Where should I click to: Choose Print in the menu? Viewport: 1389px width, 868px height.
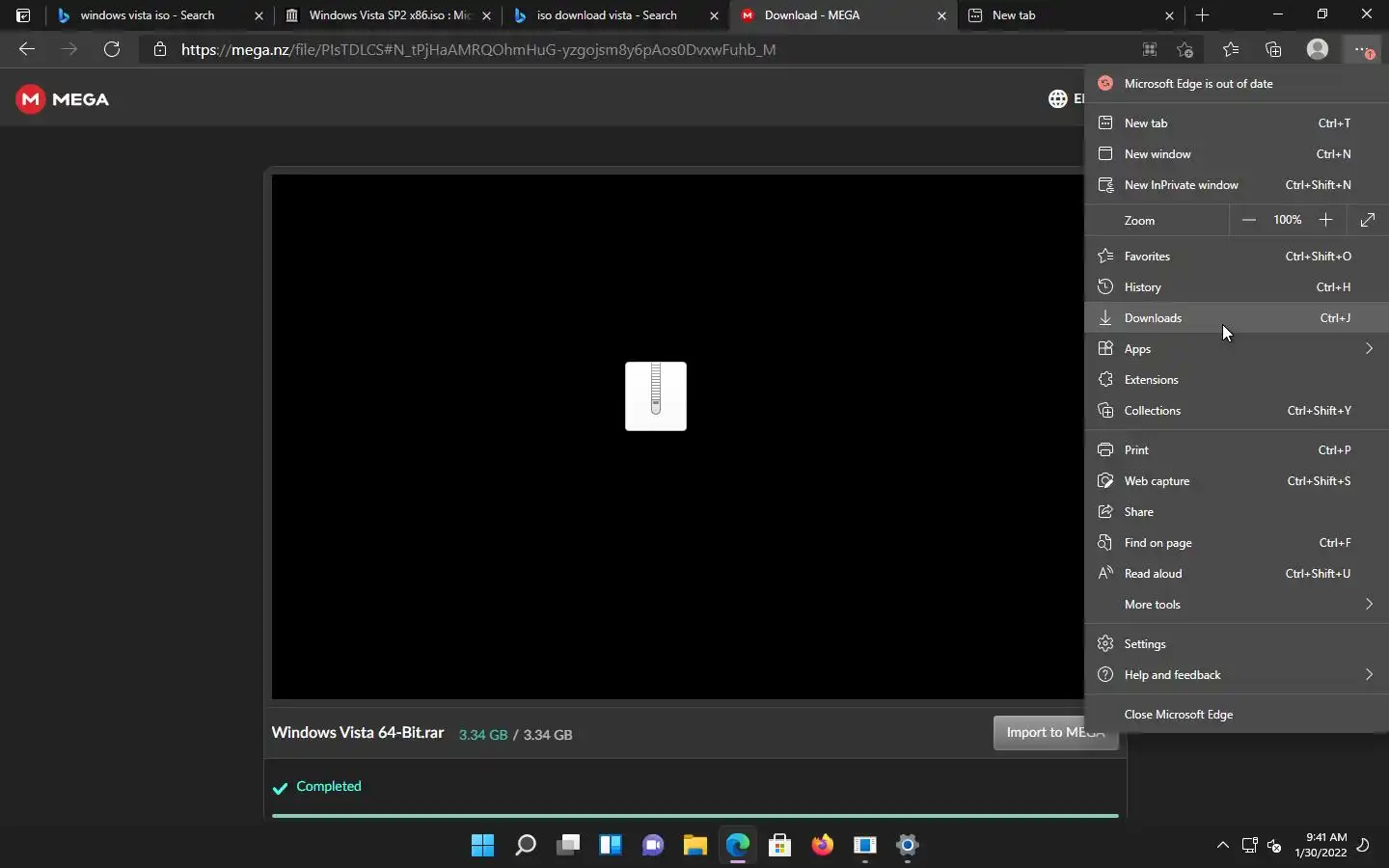1237,450
